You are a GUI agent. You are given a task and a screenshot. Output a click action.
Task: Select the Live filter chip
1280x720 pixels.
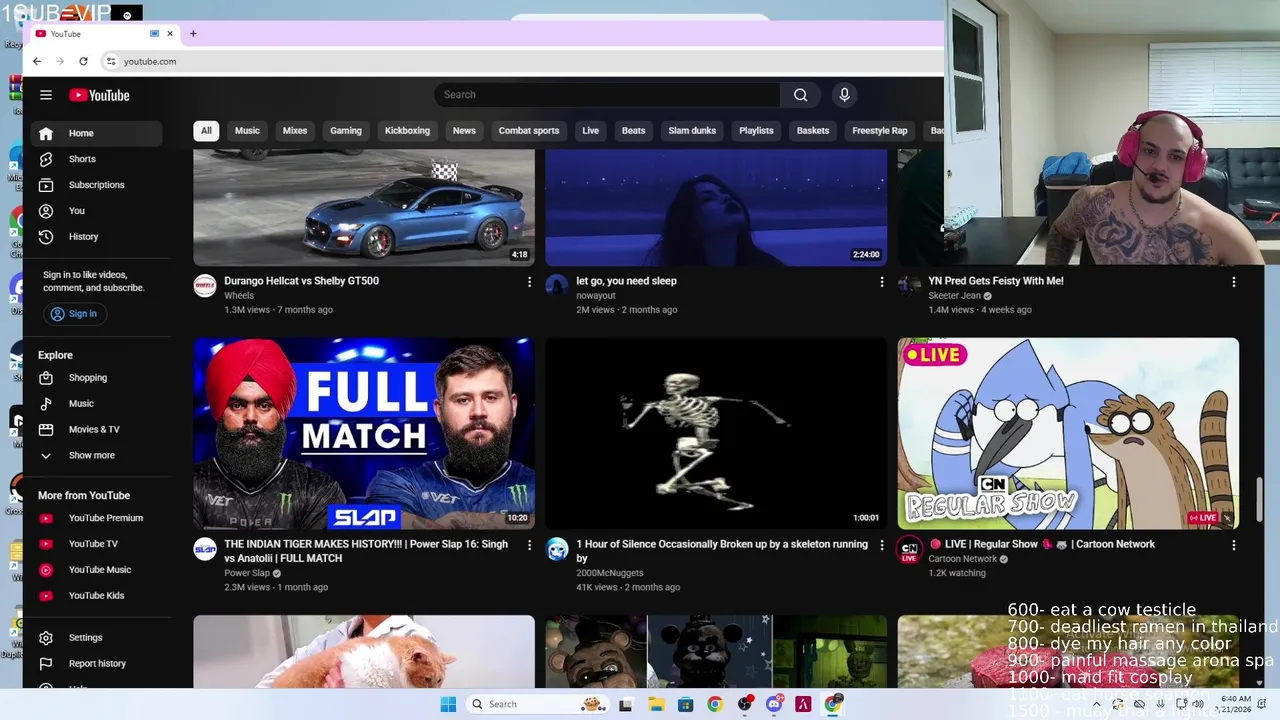(591, 131)
